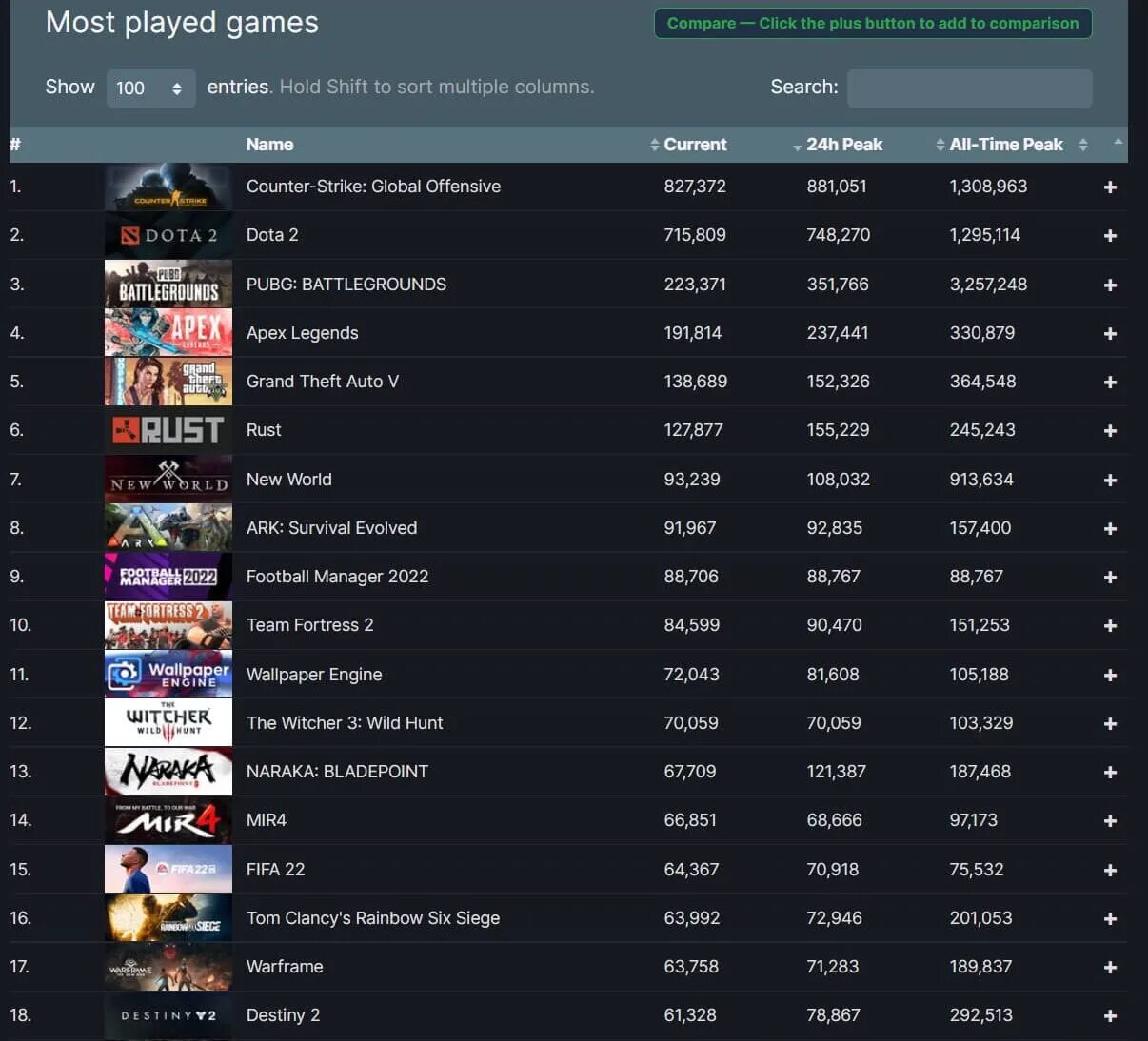The width and height of the screenshot is (1148, 1041).
Task: Sort table by 24h Peak column
Action: coord(844,145)
